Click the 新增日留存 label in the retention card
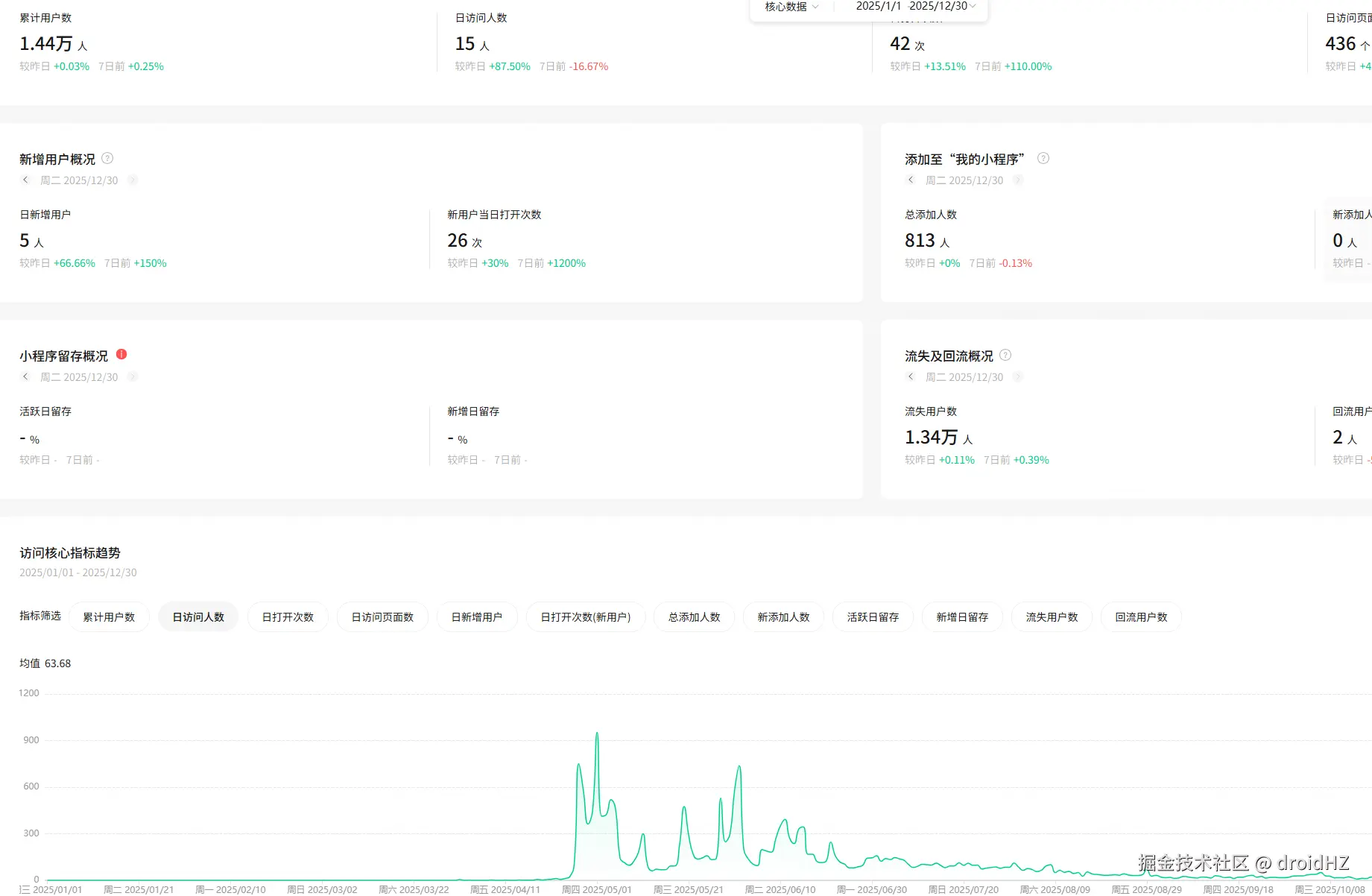 pyautogui.click(x=473, y=411)
